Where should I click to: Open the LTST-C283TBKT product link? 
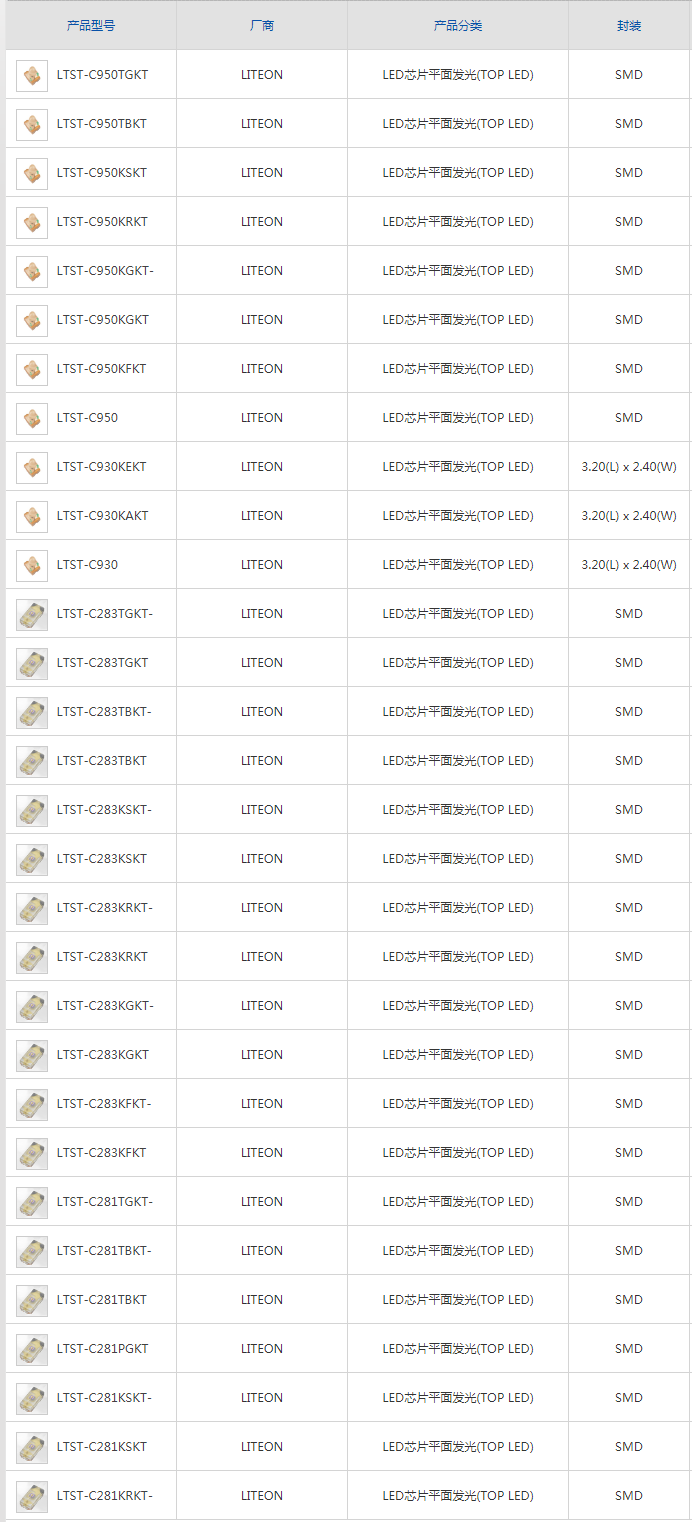pyautogui.click(x=100, y=760)
